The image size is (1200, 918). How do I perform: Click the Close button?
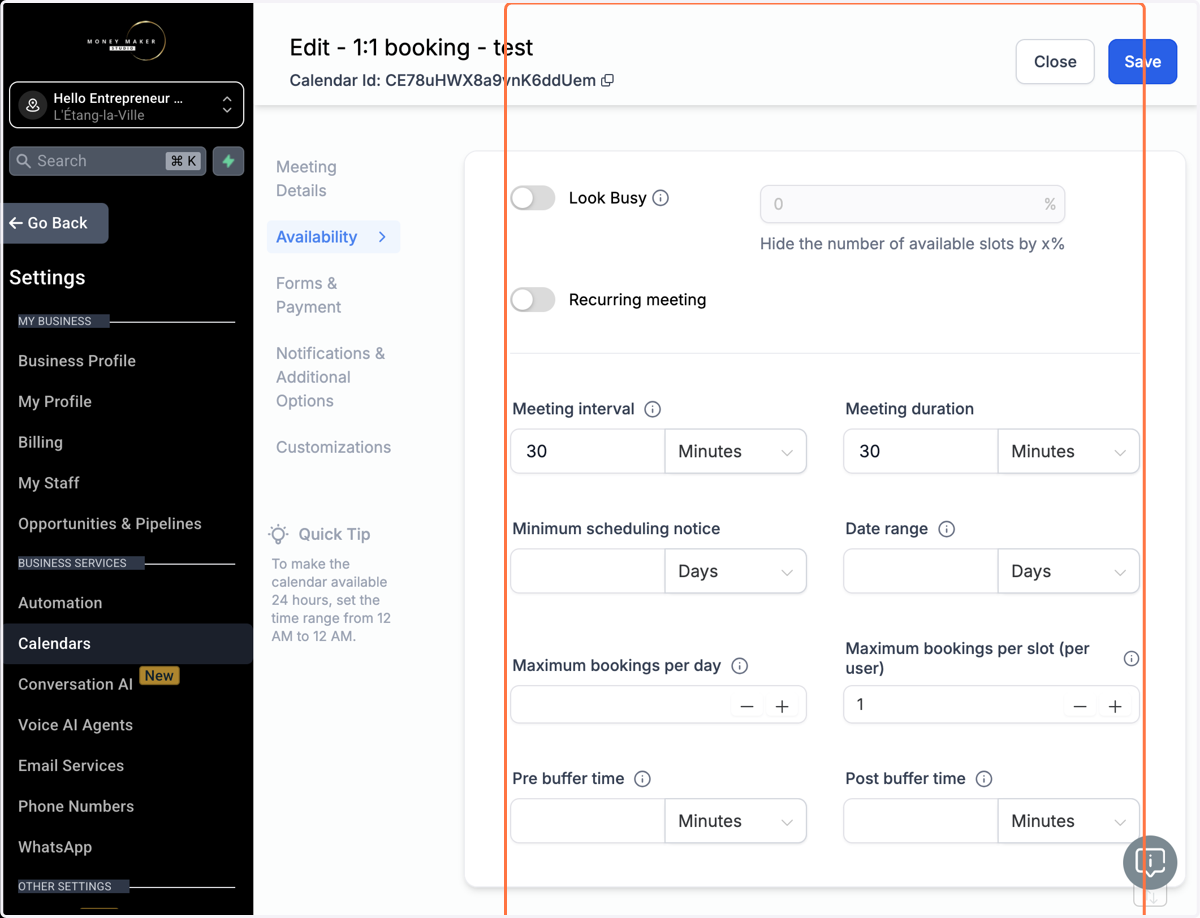(1055, 62)
